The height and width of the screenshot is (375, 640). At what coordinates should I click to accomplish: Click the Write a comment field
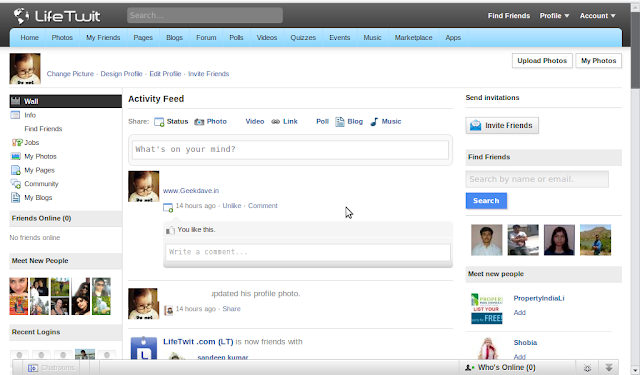[308, 252]
